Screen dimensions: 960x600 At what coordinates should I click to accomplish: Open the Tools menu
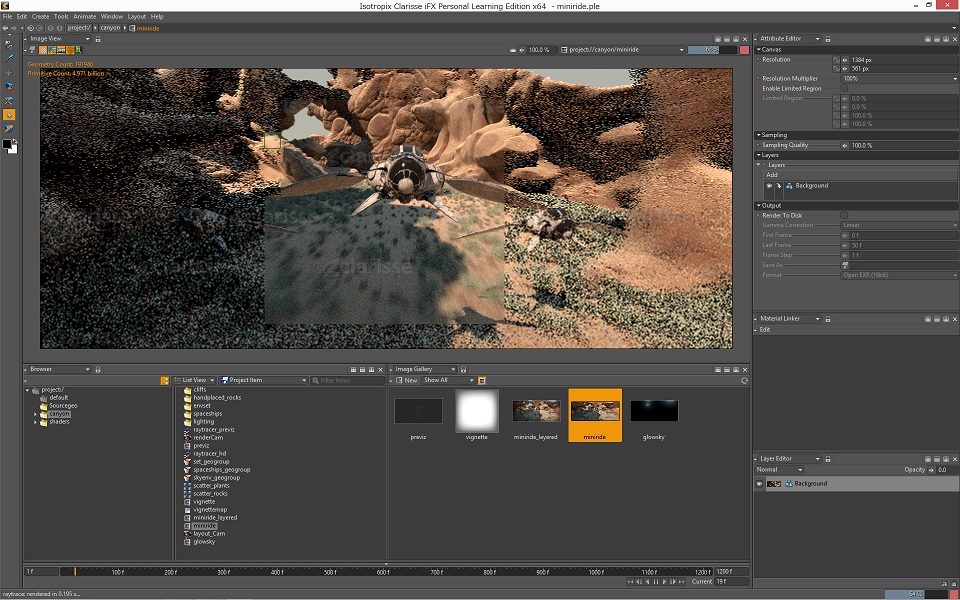(61, 17)
